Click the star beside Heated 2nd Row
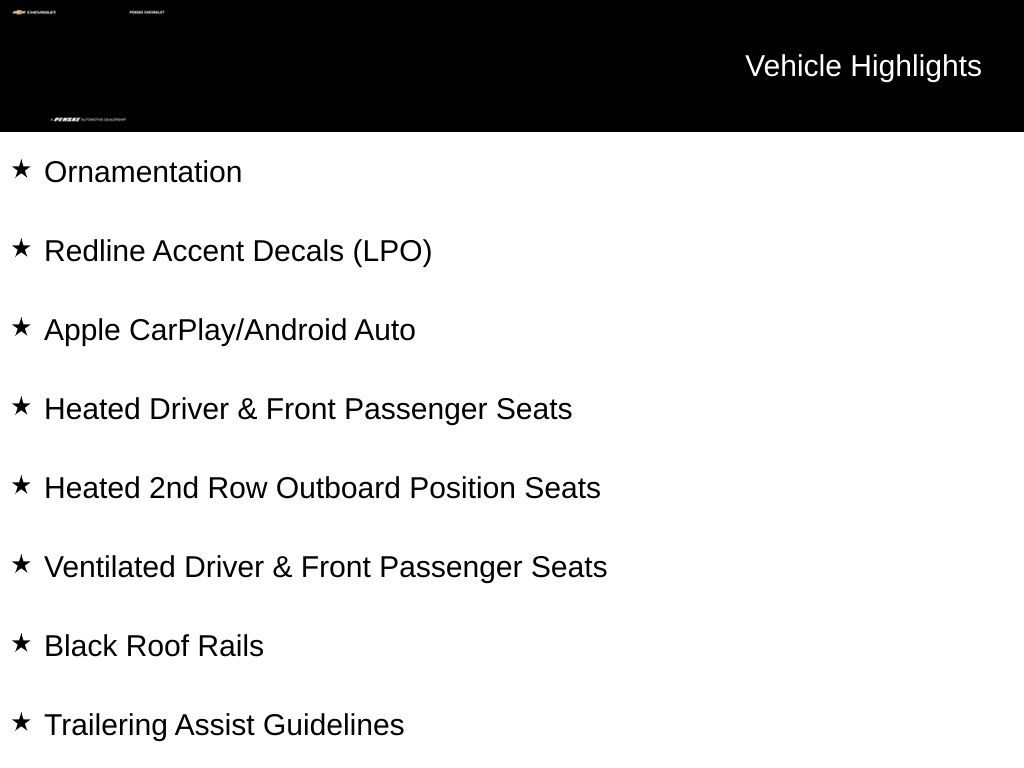 22,485
